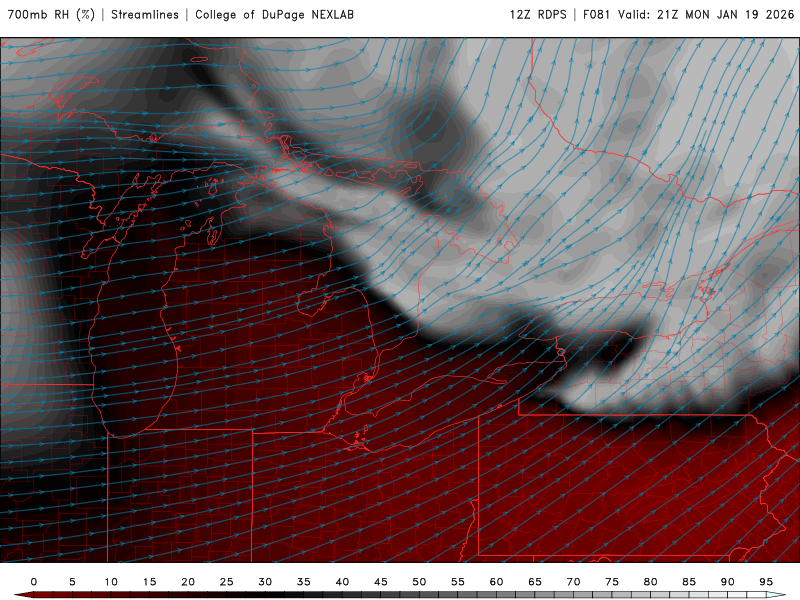The width and height of the screenshot is (800, 600).
Task: Click the colorbar label "45"
Action: coord(381,582)
